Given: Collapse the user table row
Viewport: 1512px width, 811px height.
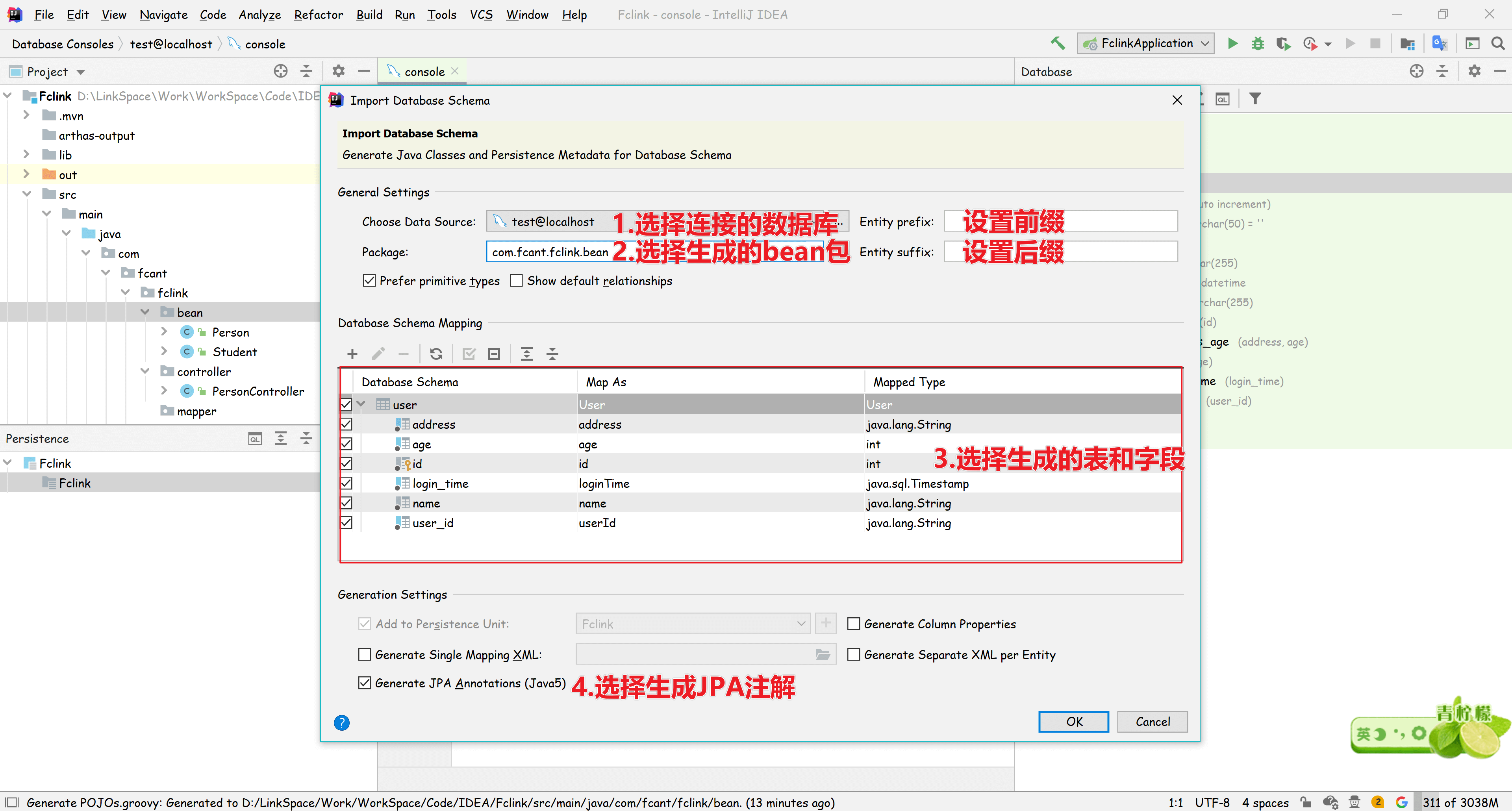Looking at the screenshot, I should pyautogui.click(x=361, y=404).
